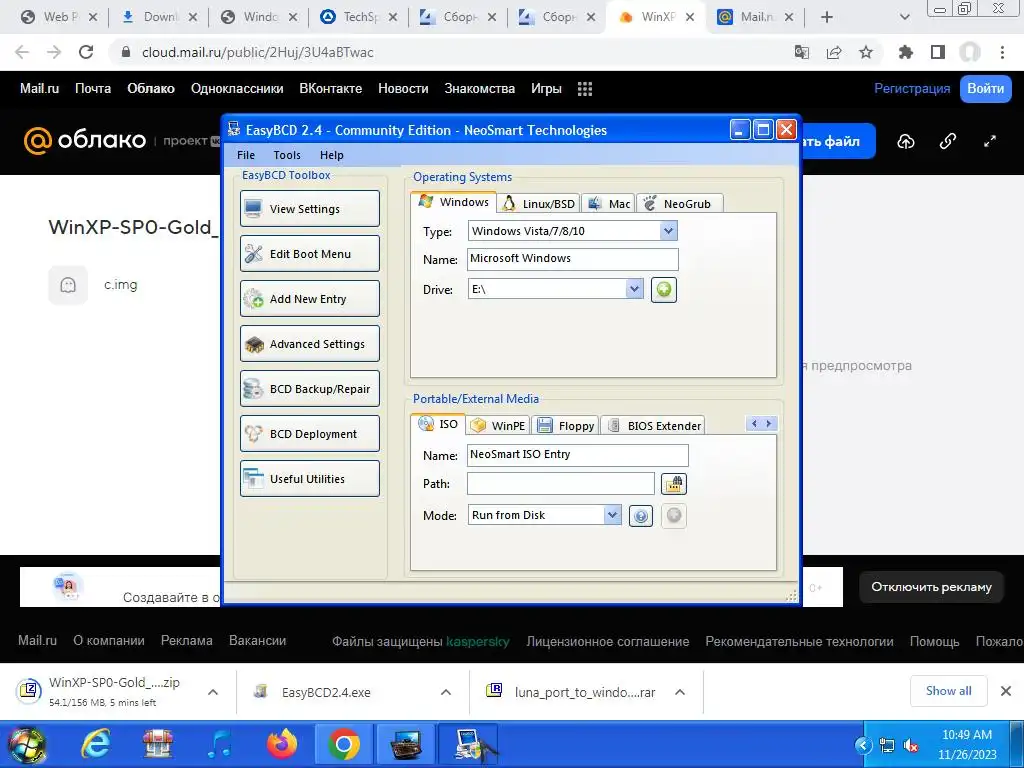This screenshot has width=1024, height=768.
Task: Click the Windows Start orb
Action: 27,744
